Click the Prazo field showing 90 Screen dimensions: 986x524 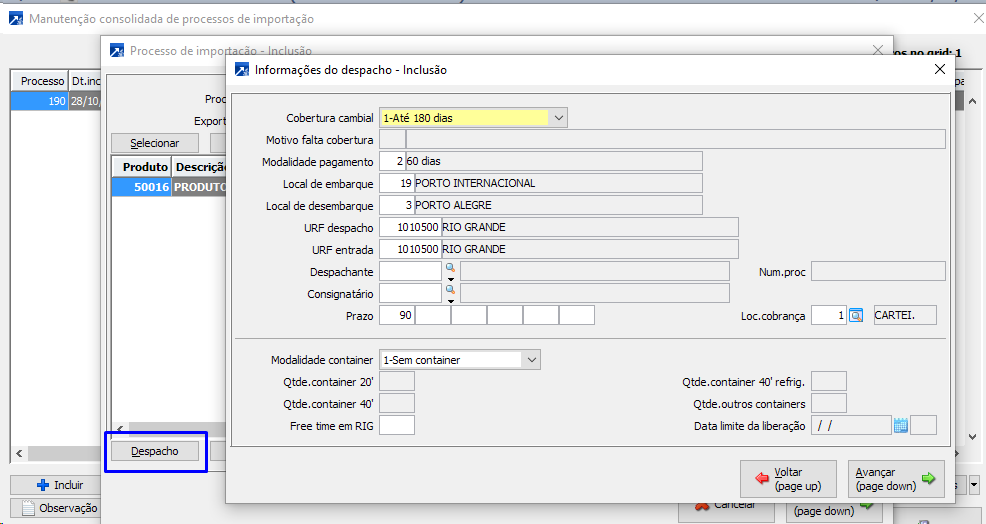coord(395,316)
